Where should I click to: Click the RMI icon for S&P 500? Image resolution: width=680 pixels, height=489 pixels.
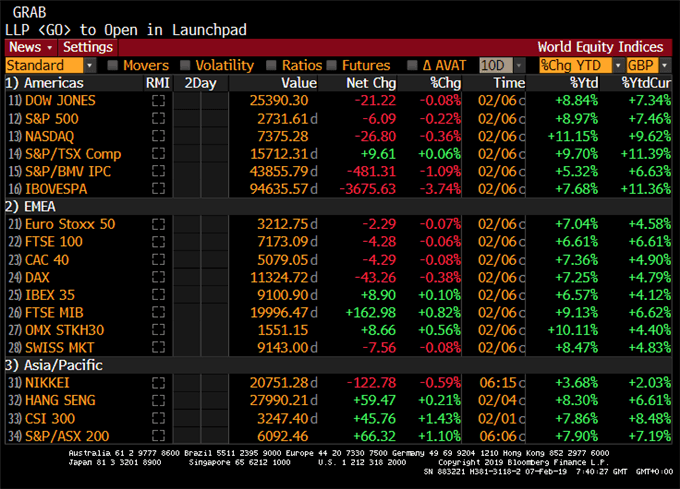[158, 118]
